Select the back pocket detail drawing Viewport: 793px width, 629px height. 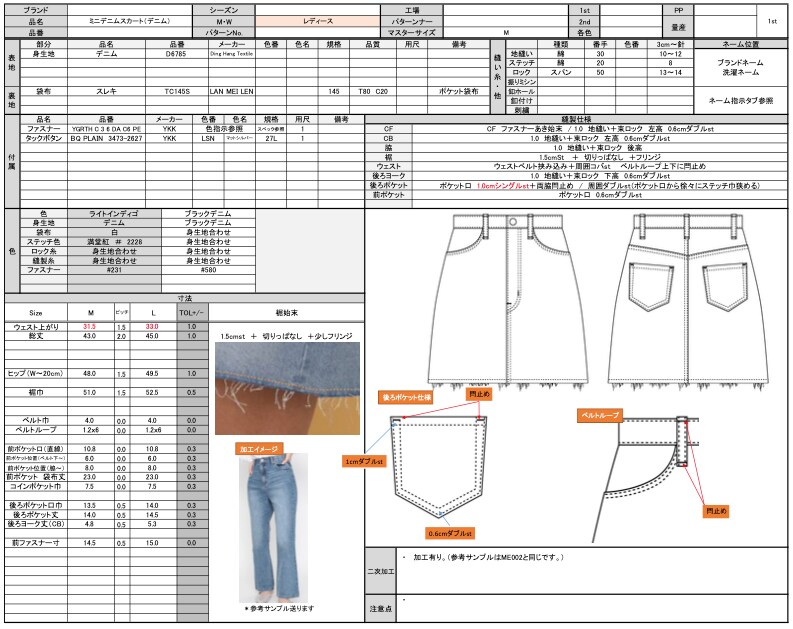point(439,466)
